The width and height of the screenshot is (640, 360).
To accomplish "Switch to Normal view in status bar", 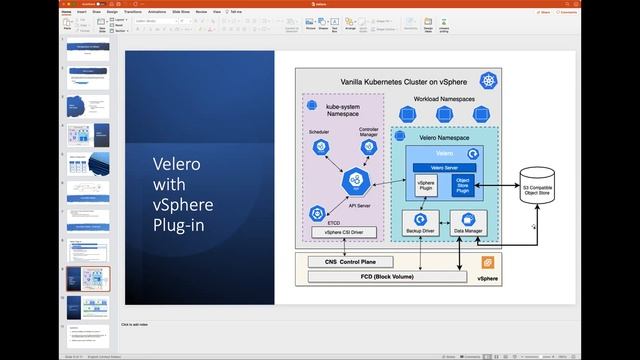I will pos(487,357).
